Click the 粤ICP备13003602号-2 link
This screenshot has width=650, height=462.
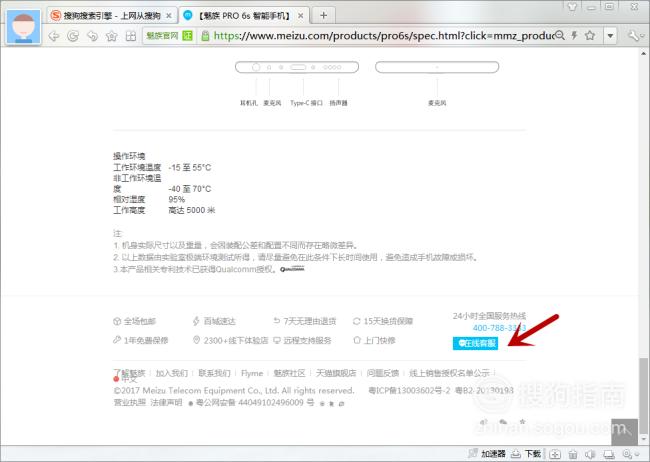point(409,391)
